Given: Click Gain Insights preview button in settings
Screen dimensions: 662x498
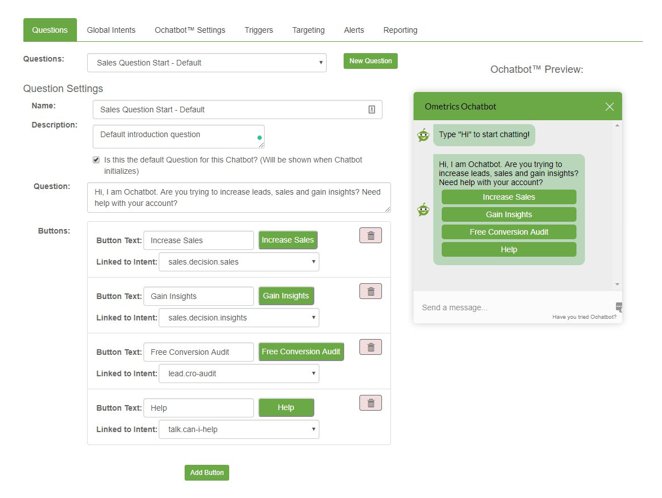Looking at the screenshot, I should (286, 296).
